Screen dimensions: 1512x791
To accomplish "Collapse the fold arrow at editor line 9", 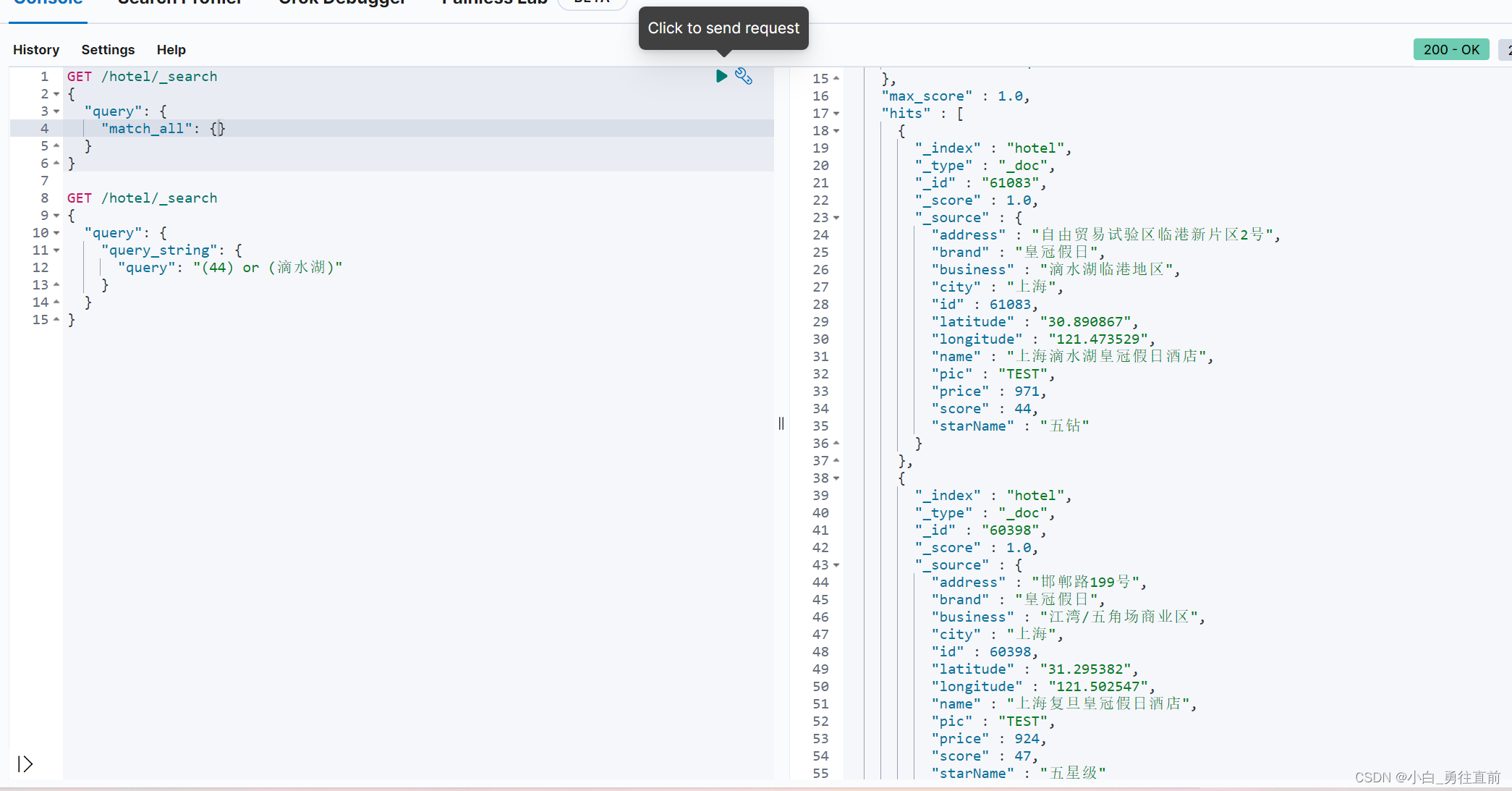I will 56,216.
